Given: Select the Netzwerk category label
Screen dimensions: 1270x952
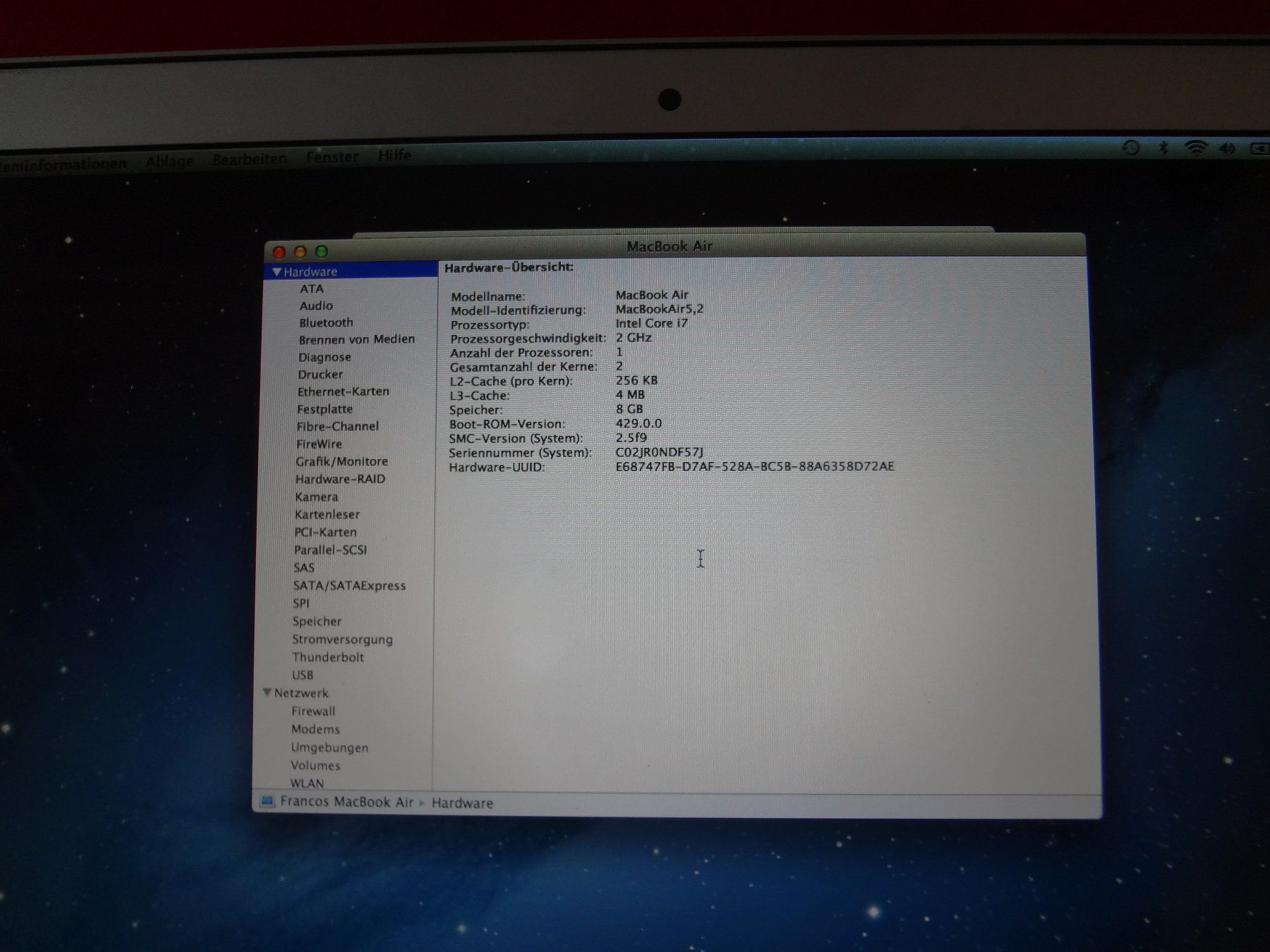Looking at the screenshot, I should [x=301, y=693].
